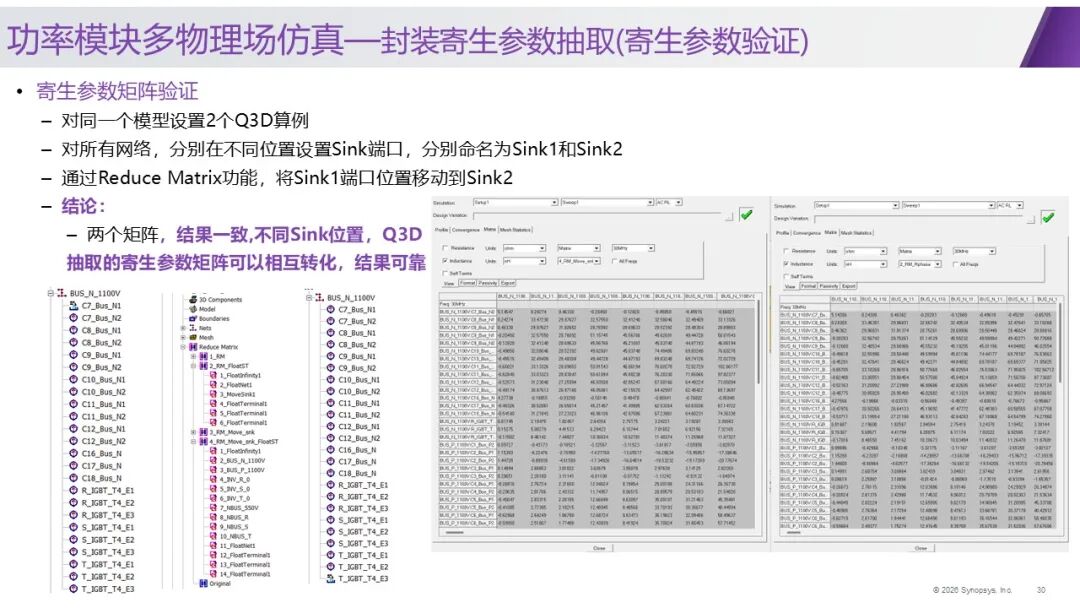The width and height of the screenshot is (1080, 608).
Task: Expand the 3_RM_Move_snk tree node
Action: (x=194, y=432)
